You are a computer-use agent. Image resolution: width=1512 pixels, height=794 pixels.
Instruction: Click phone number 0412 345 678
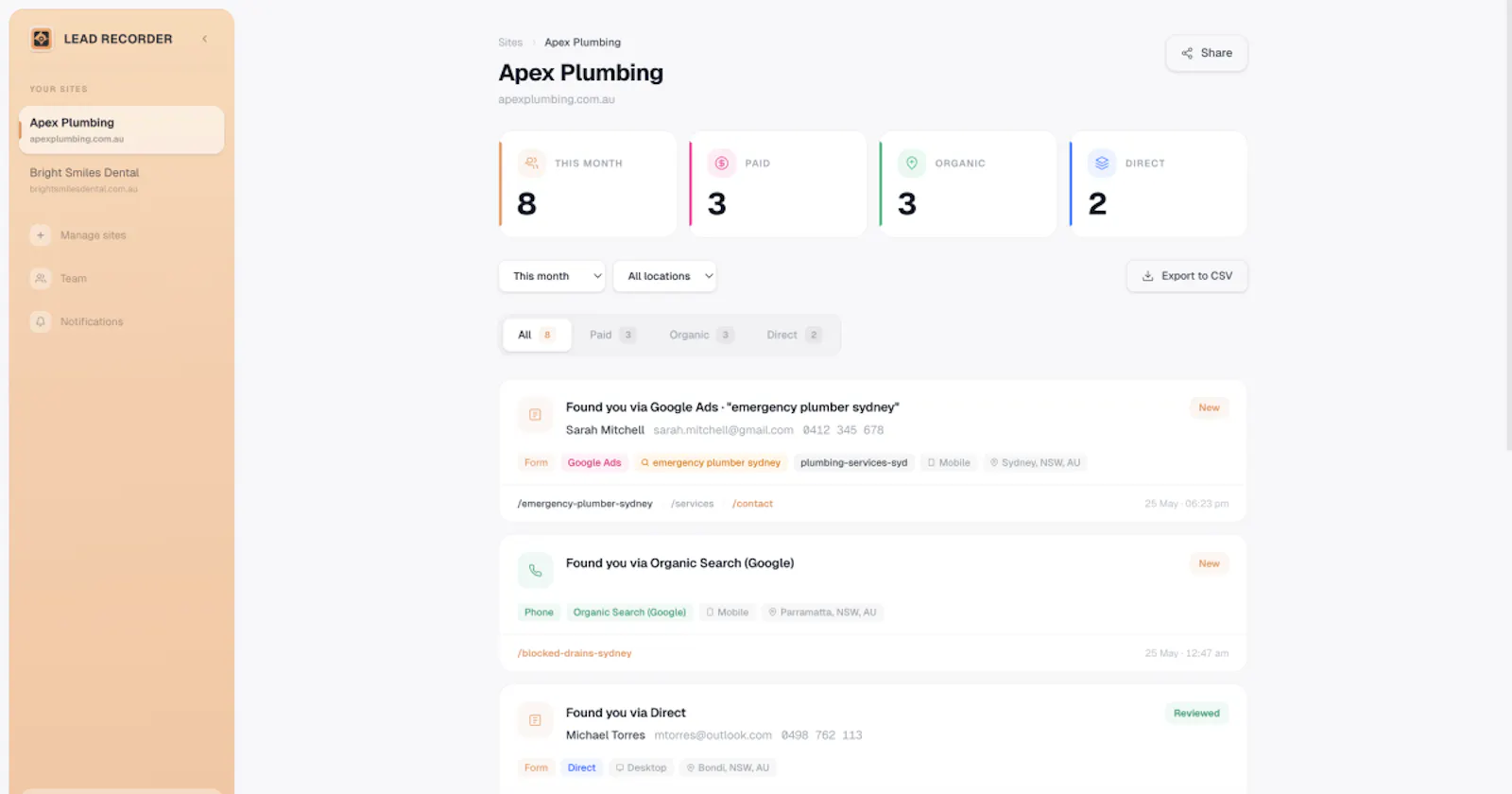point(843,430)
